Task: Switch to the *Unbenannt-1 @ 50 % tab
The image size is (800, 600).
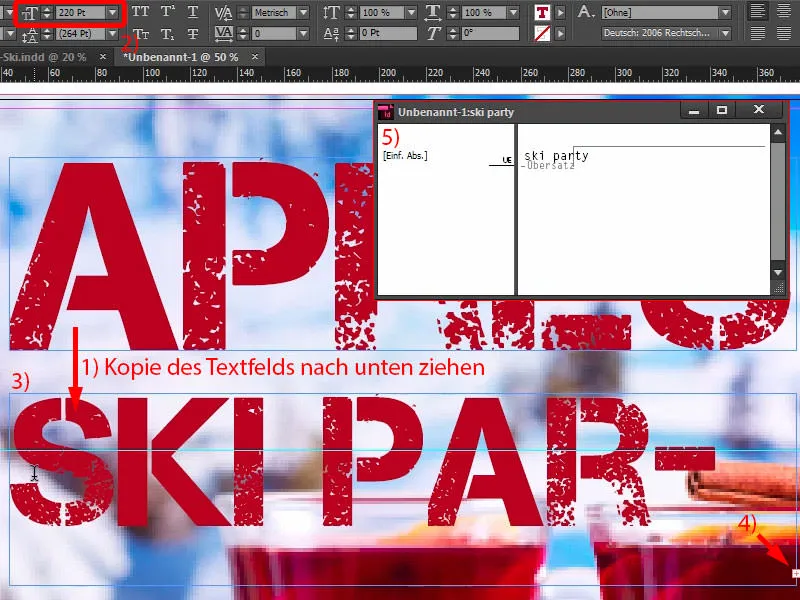Action: coord(181,57)
